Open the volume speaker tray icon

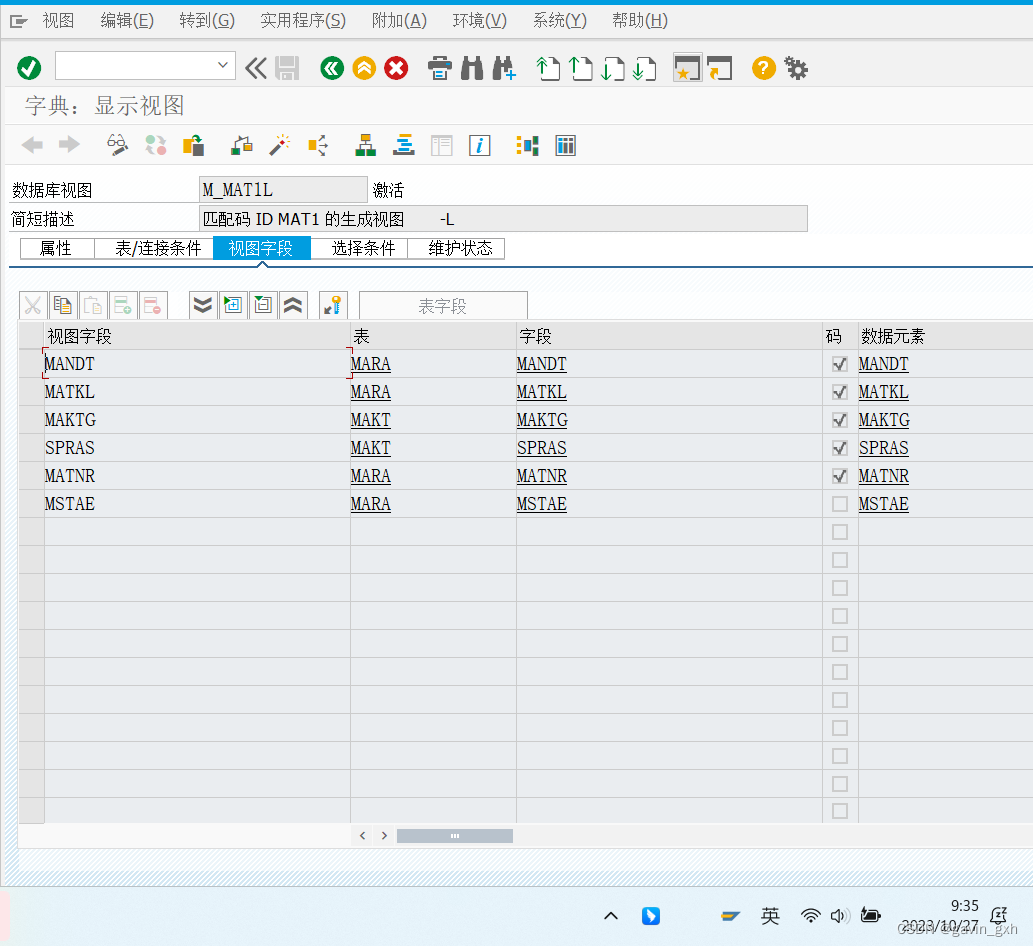[839, 916]
